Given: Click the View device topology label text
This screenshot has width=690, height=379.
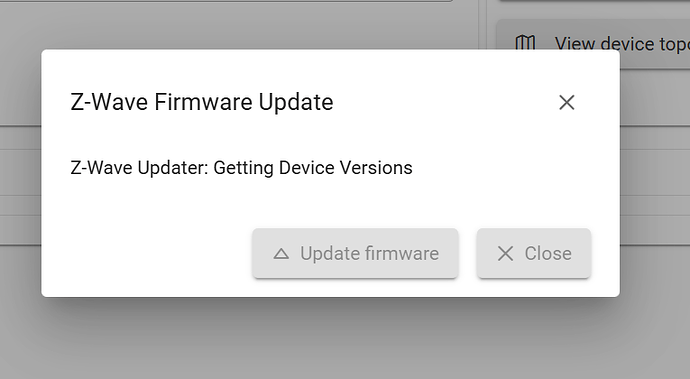Looking at the screenshot, I should [x=622, y=44].
